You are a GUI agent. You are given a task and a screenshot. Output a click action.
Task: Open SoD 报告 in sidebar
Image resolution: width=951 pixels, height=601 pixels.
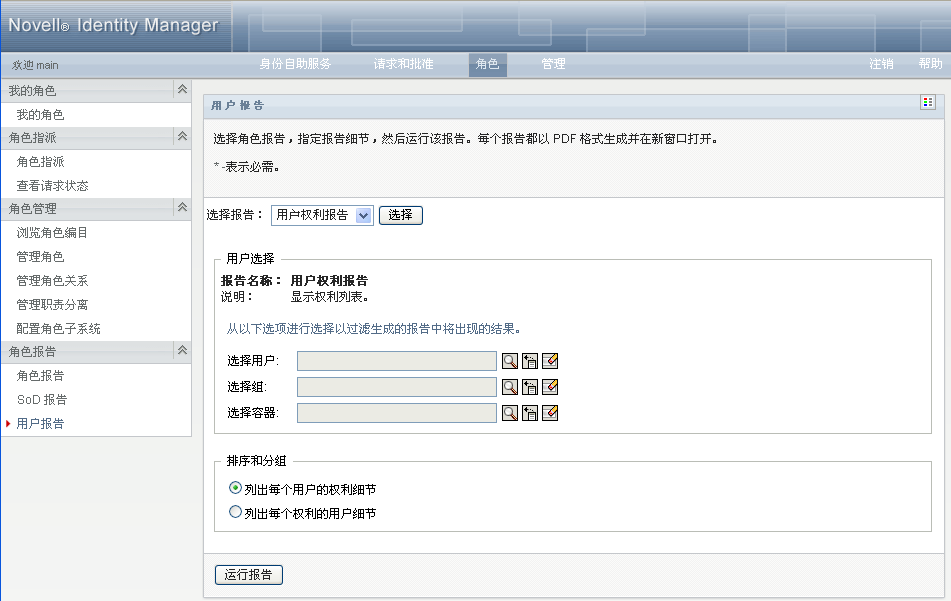42,400
